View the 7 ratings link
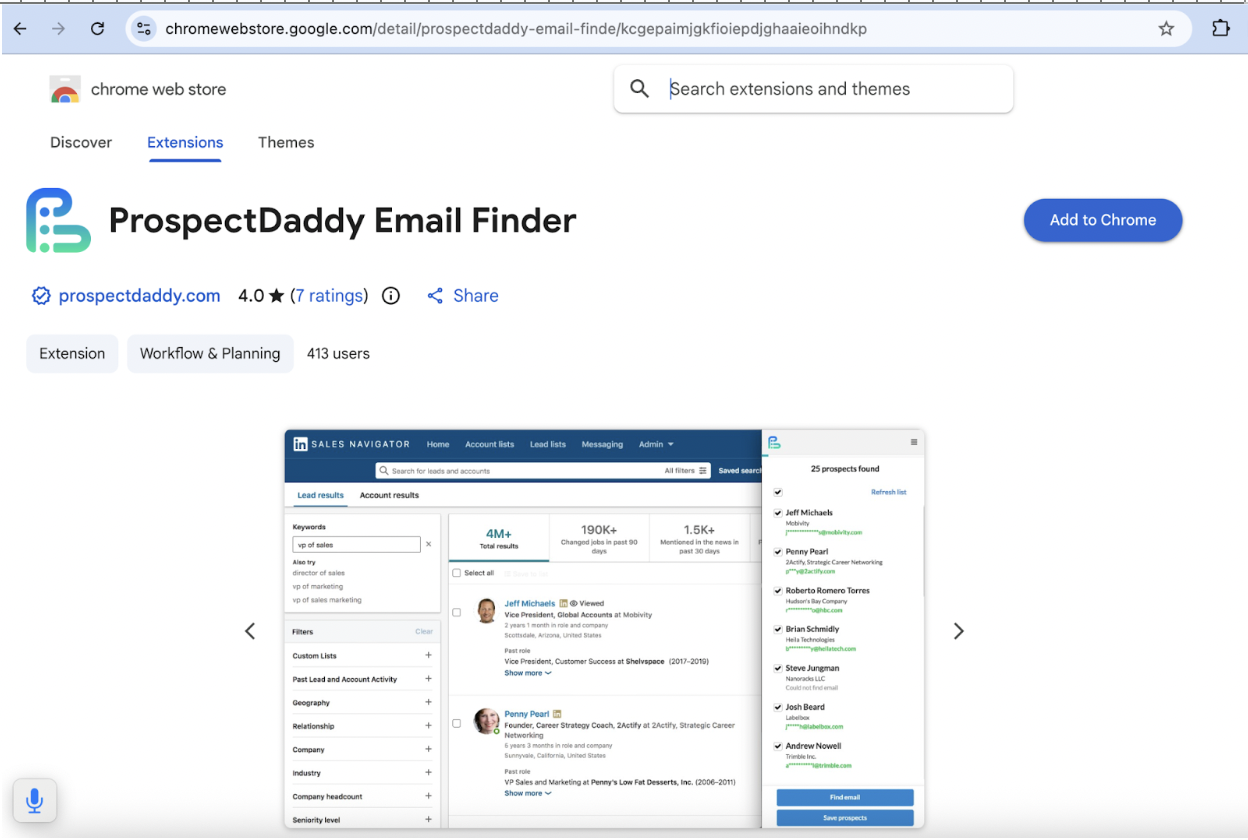 tap(329, 296)
